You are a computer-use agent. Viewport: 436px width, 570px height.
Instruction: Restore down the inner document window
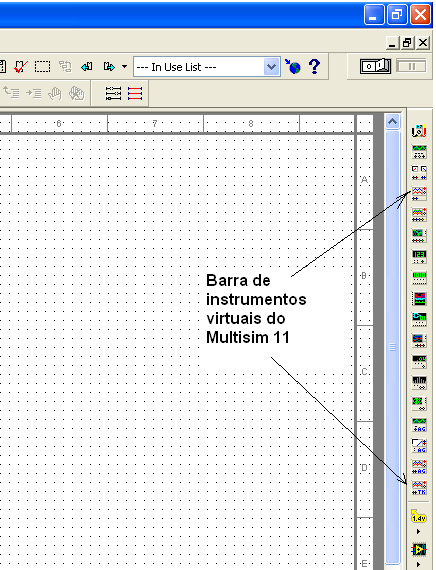point(407,43)
